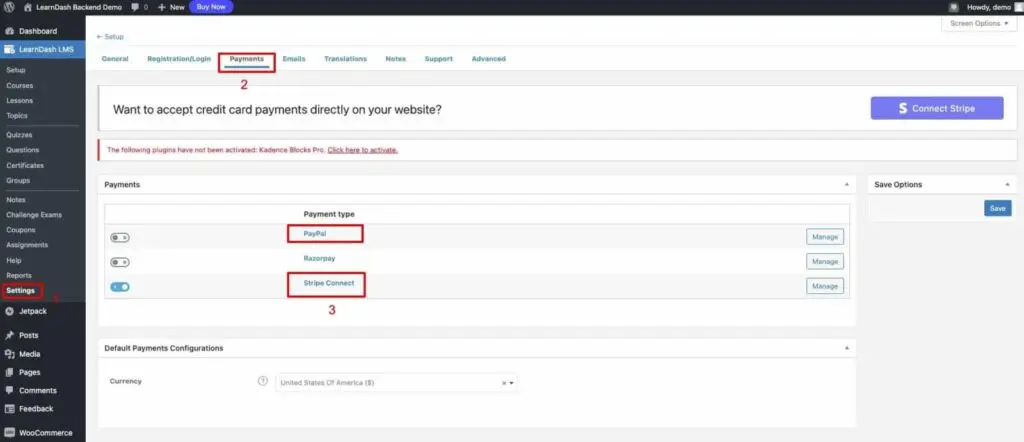The image size is (1024, 442).
Task: Open the Advanced tab
Action: (488, 59)
